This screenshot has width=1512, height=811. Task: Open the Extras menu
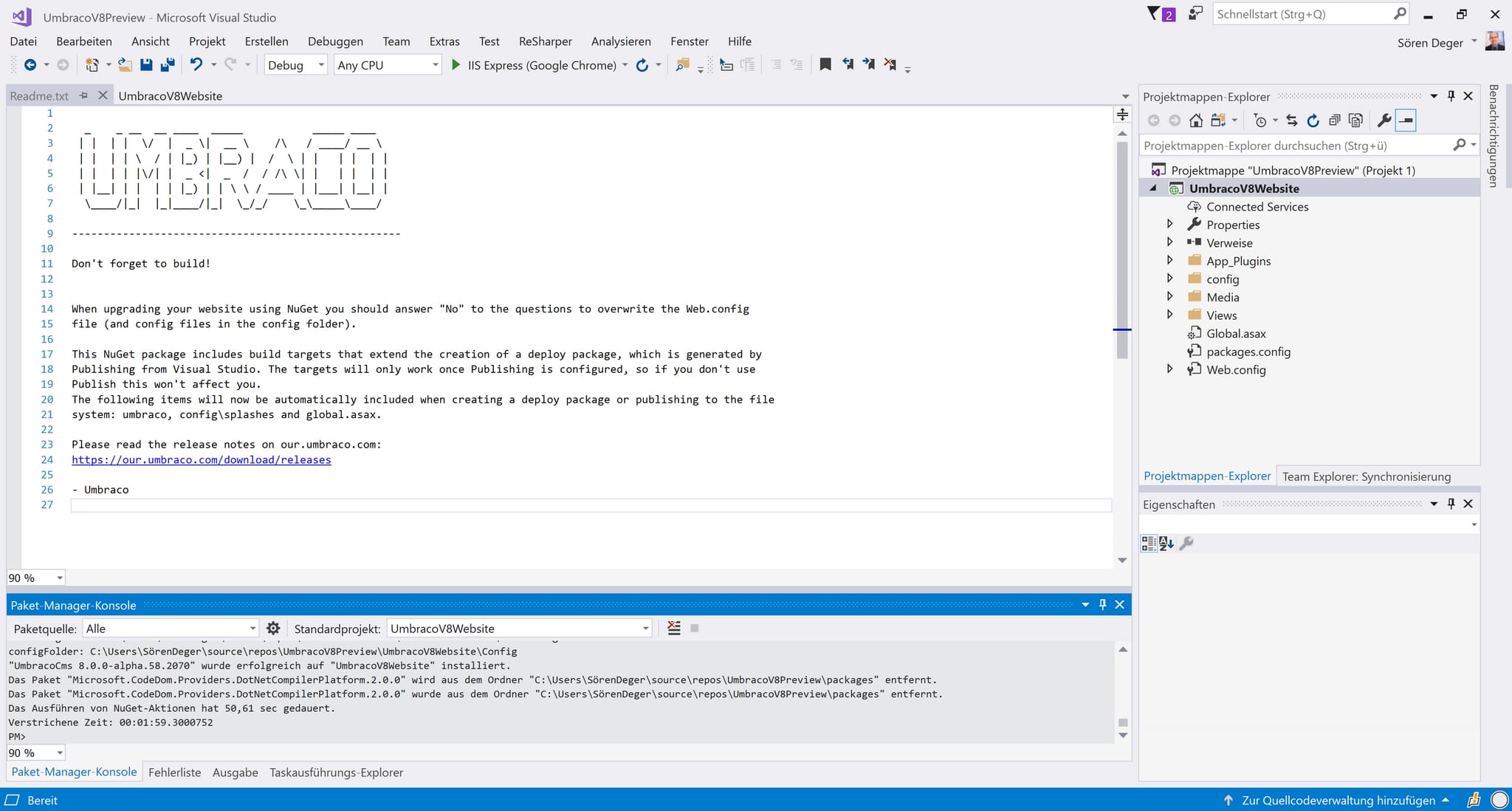[x=444, y=41]
